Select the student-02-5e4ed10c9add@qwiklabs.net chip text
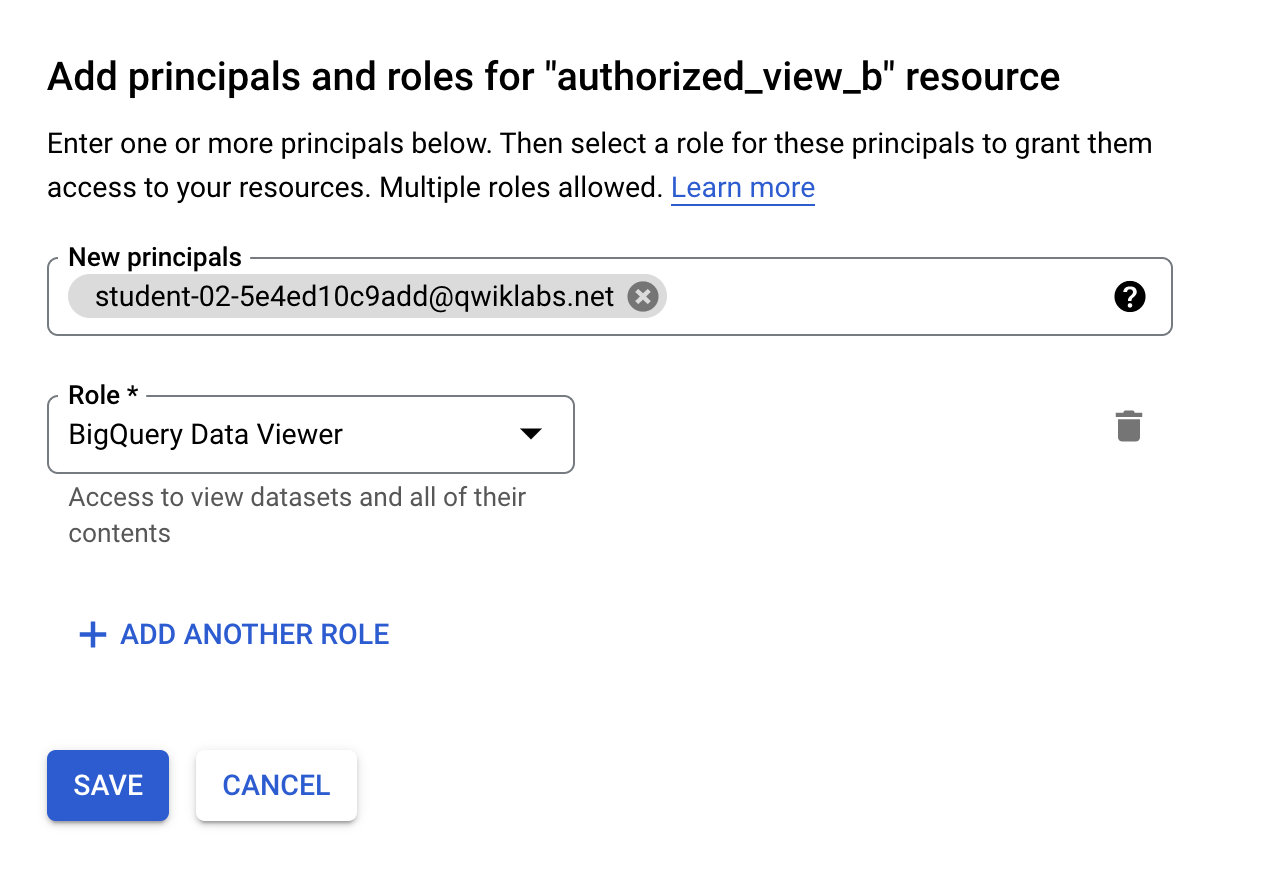Viewport: 1288px width, 876px height. click(x=355, y=296)
